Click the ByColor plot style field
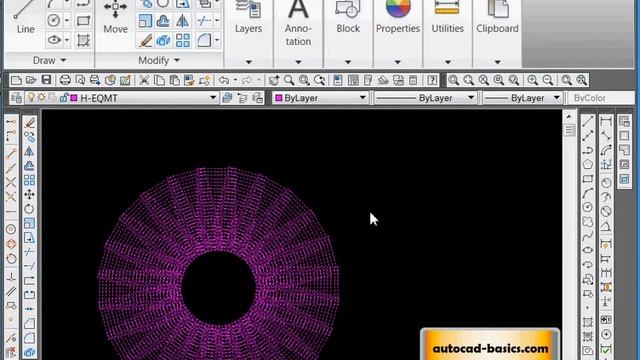 [x=600, y=98]
